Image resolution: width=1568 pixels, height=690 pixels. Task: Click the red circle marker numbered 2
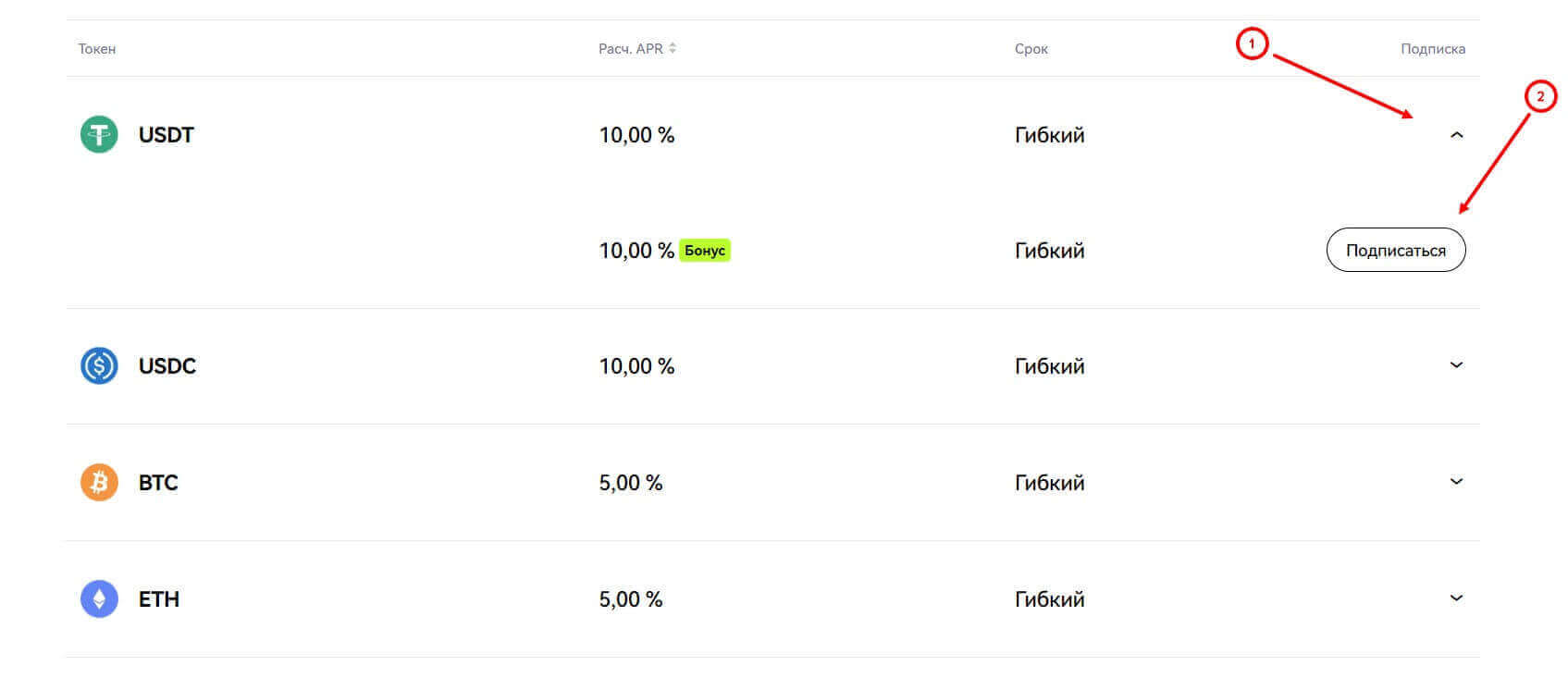click(x=1540, y=96)
